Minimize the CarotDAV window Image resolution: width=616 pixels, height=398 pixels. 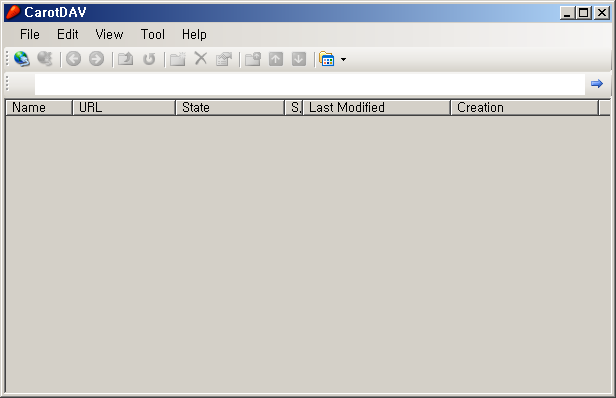[567, 13]
